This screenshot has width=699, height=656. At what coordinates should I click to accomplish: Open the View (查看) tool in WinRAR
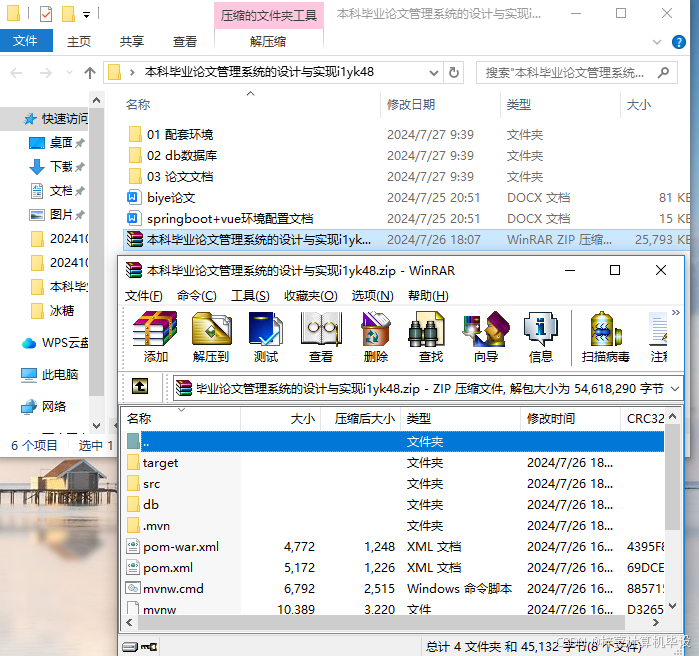point(321,336)
